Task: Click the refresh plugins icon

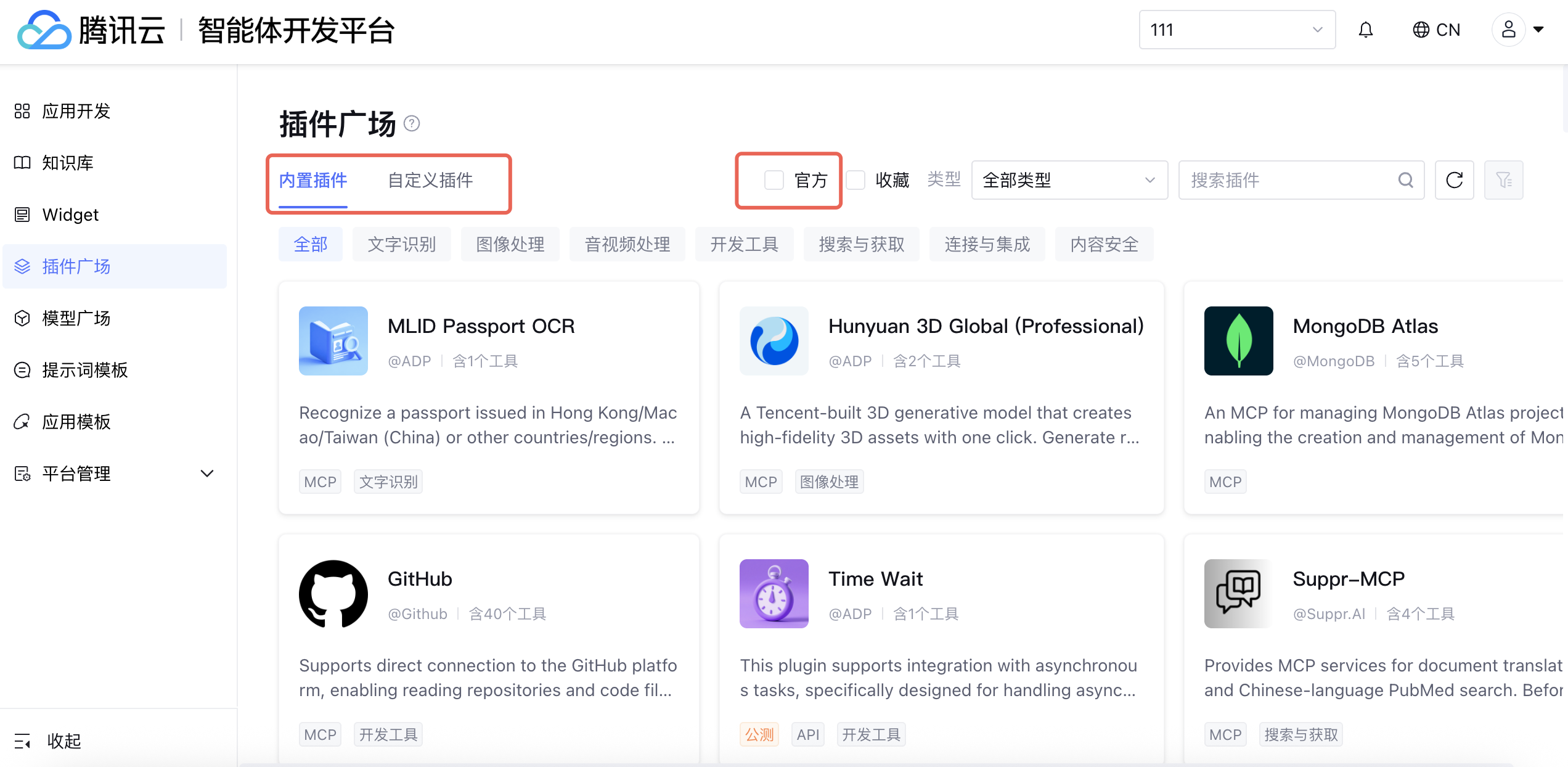Action: [1454, 180]
